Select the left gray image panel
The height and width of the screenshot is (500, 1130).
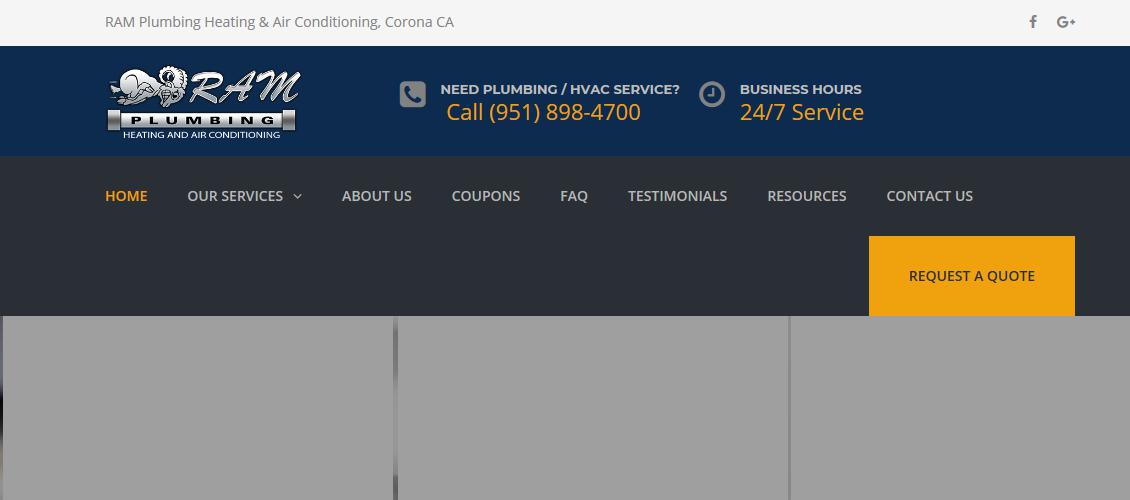pos(198,408)
